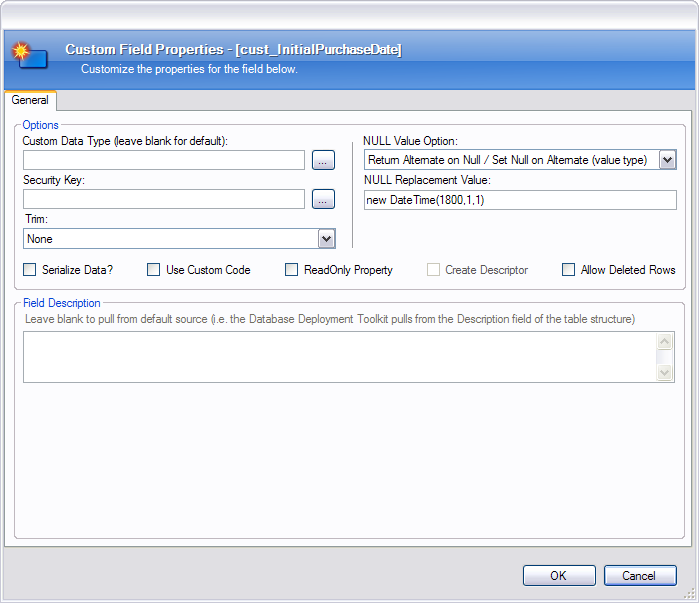The width and height of the screenshot is (699, 603).
Task: Click the Custom Field Properties header icon
Action: click(x=29, y=56)
